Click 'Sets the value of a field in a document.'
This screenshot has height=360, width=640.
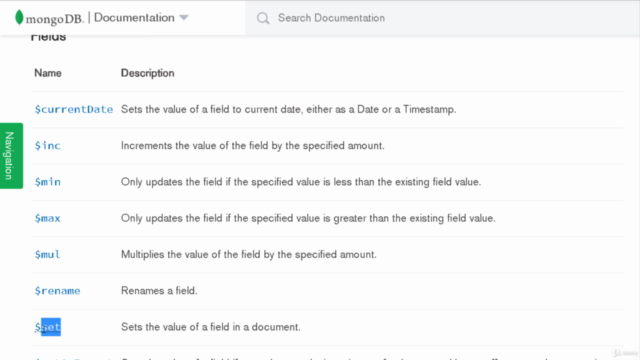[211, 327]
